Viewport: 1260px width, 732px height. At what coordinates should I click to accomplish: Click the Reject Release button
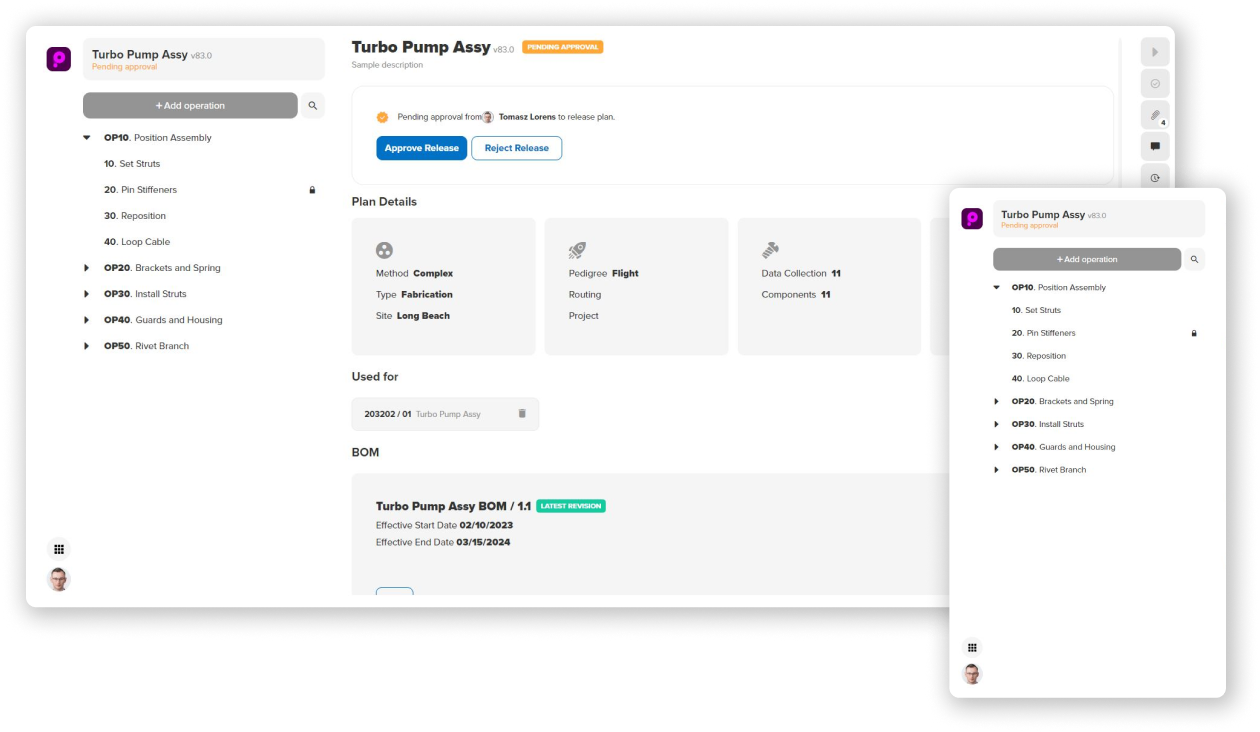pyautogui.click(x=516, y=148)
